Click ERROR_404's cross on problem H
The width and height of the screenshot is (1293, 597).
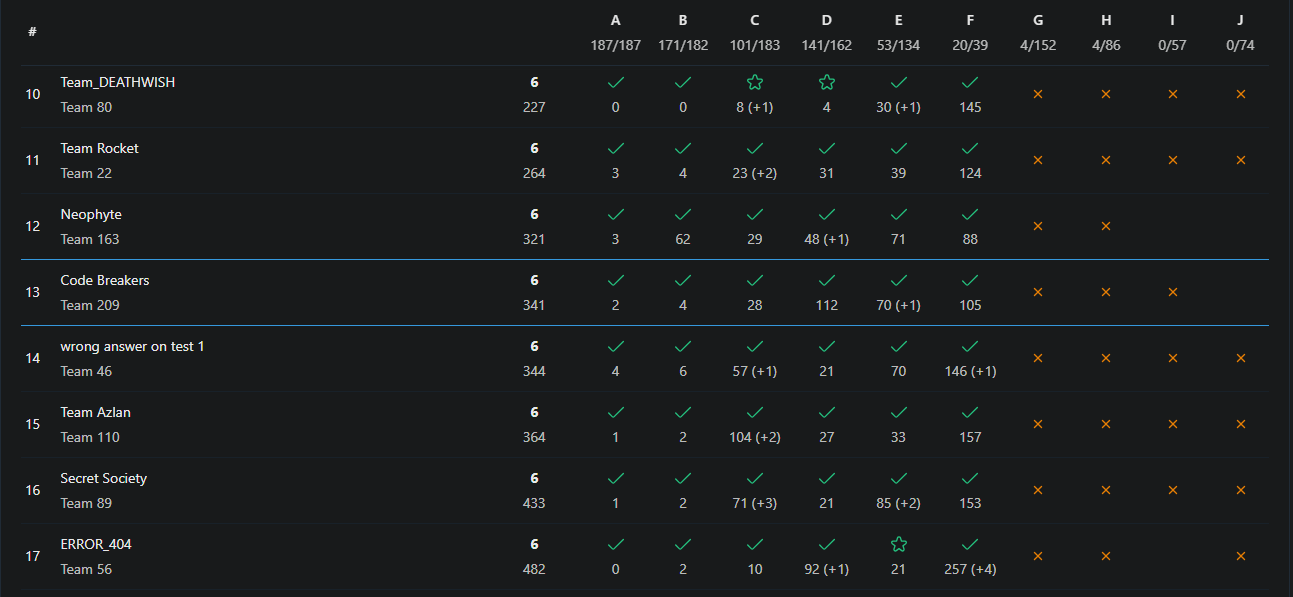[x=1106, y=556]
